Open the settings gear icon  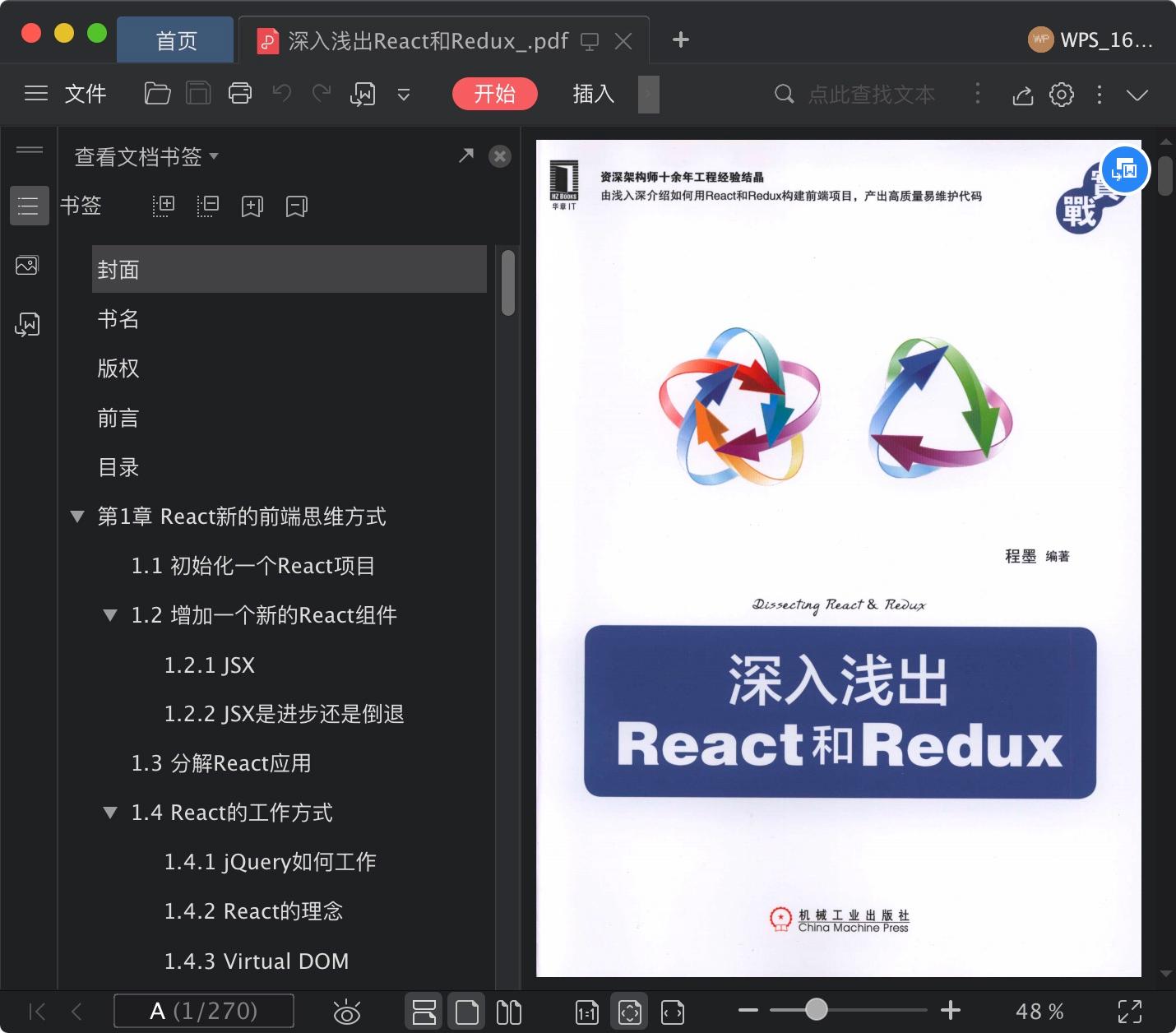click(1062, 95)
